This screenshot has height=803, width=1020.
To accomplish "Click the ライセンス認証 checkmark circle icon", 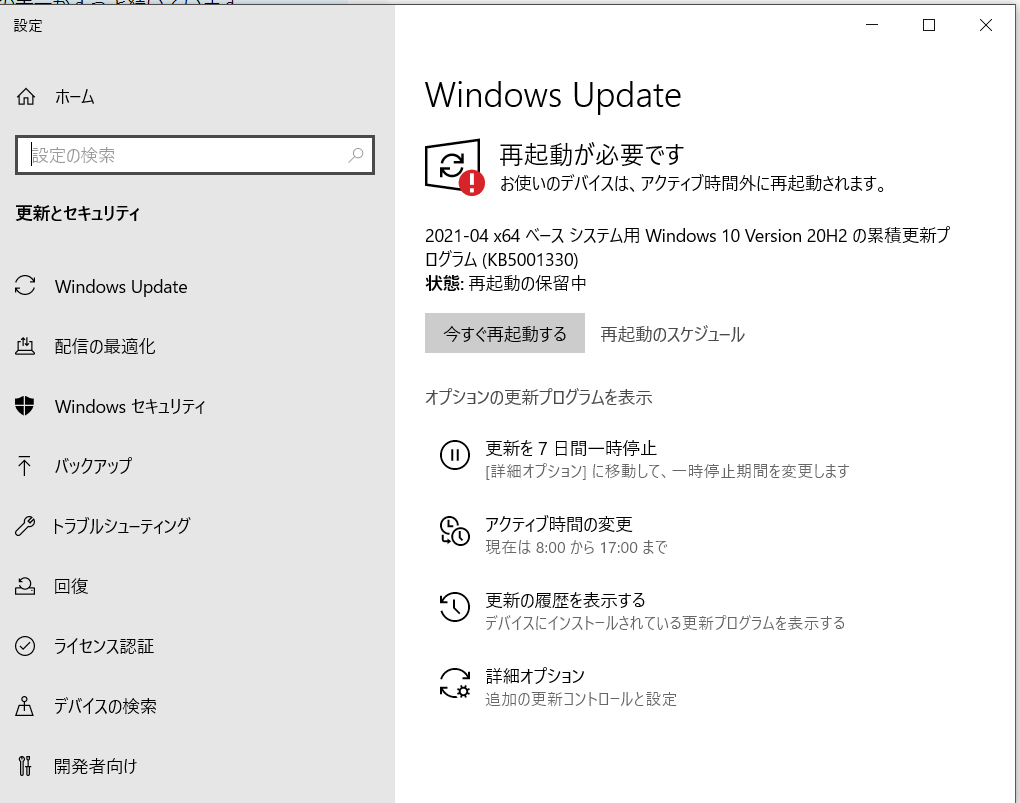I will (25, 646).
